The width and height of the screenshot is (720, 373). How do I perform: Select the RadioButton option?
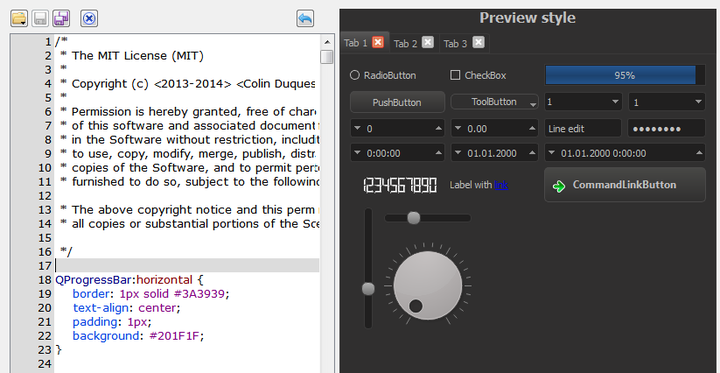[x=383, y=75]
